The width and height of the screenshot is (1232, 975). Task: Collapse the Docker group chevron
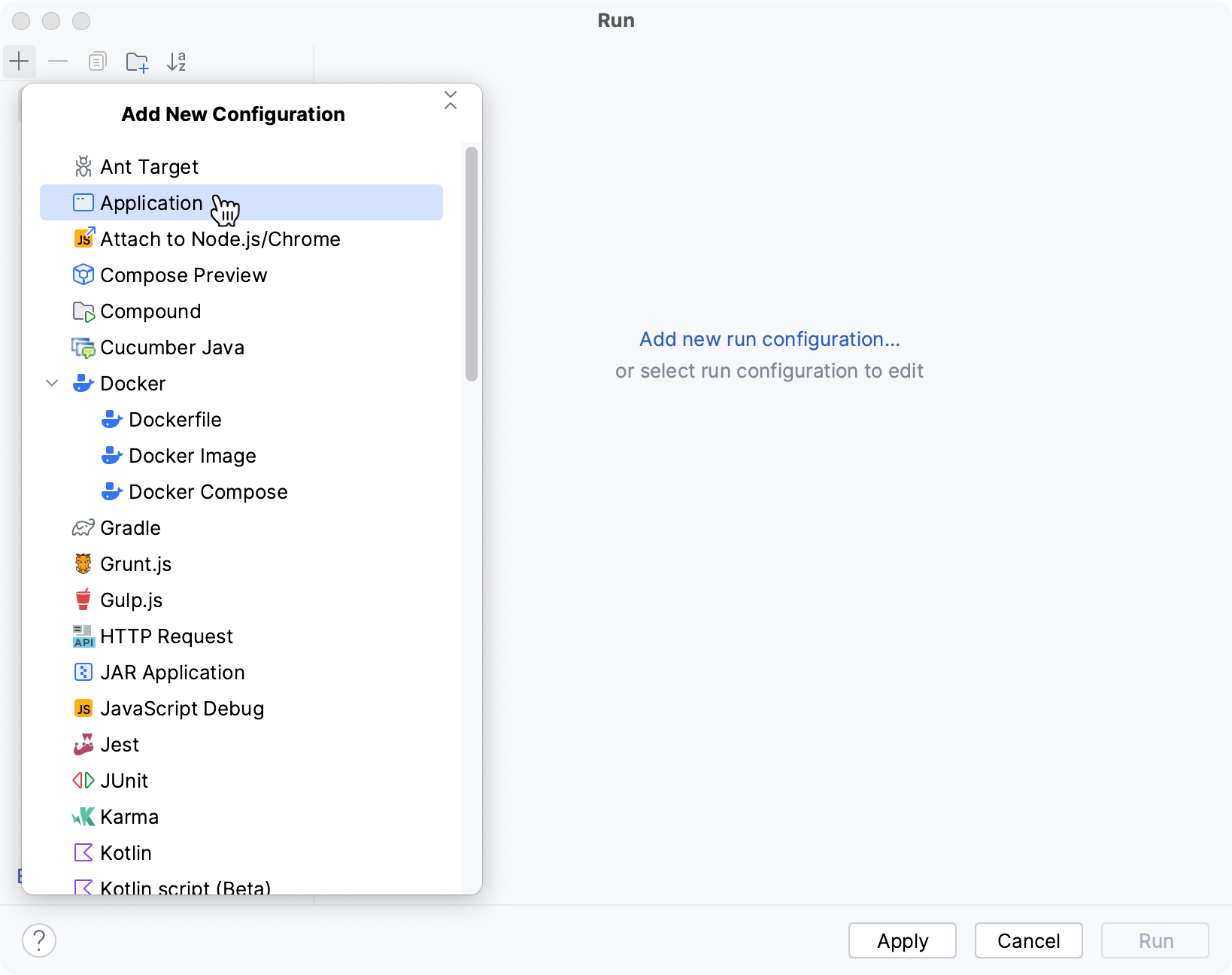pos(52,383)
